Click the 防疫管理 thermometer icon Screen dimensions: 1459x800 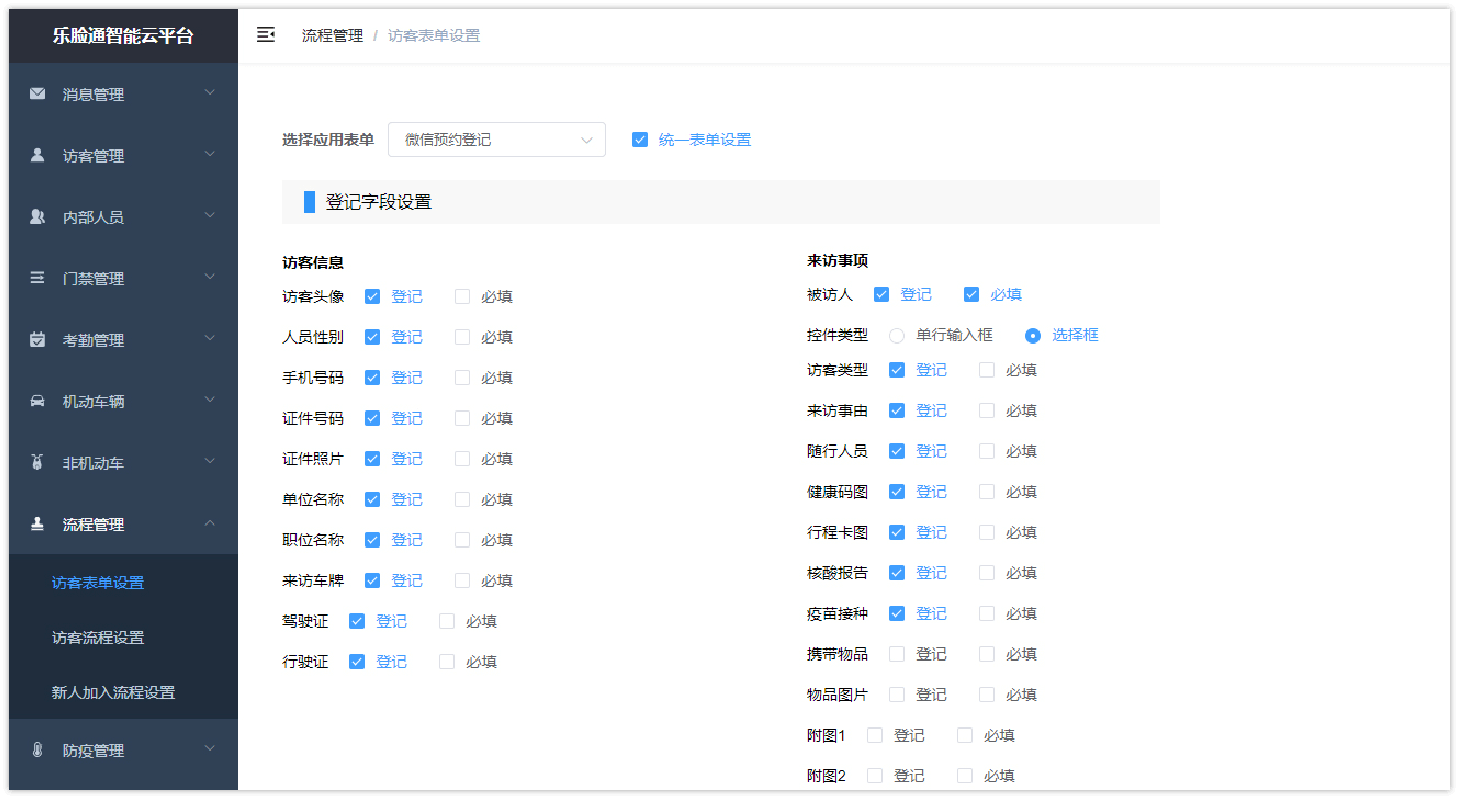(x=37, y=750)
